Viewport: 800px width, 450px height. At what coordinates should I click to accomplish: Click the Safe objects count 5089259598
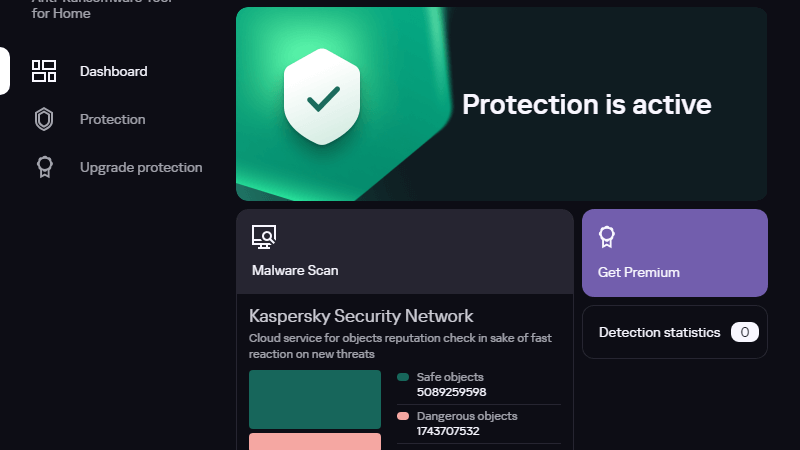tap(451, 392)
